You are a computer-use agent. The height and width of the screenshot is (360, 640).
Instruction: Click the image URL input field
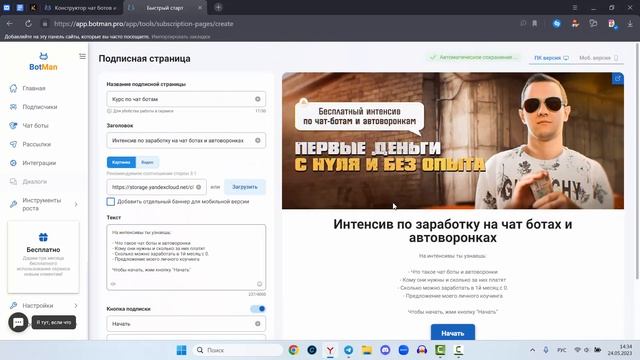pyautogui.click(x=156, y=187)
